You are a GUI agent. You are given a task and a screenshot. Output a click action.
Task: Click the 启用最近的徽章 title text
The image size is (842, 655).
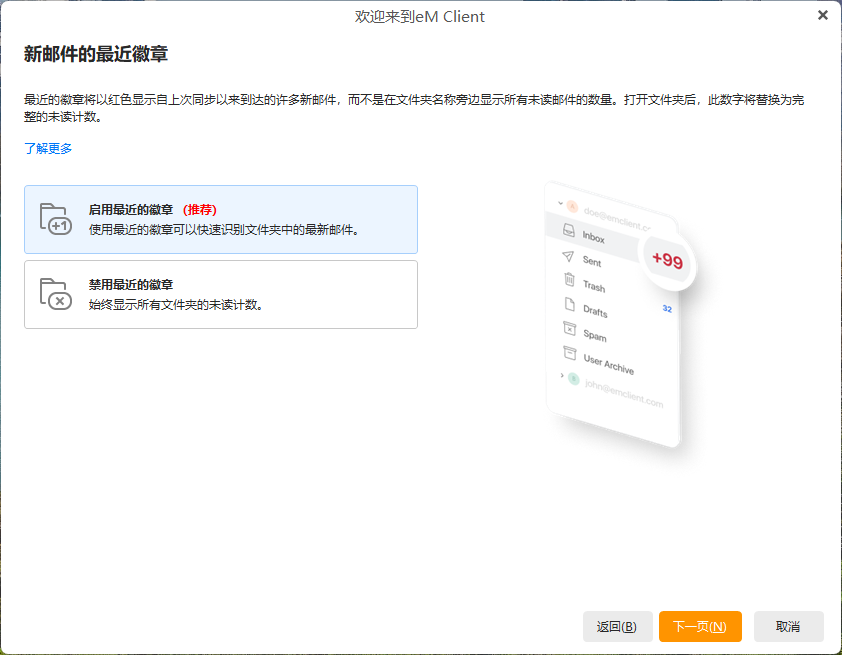tap(130, 209)
